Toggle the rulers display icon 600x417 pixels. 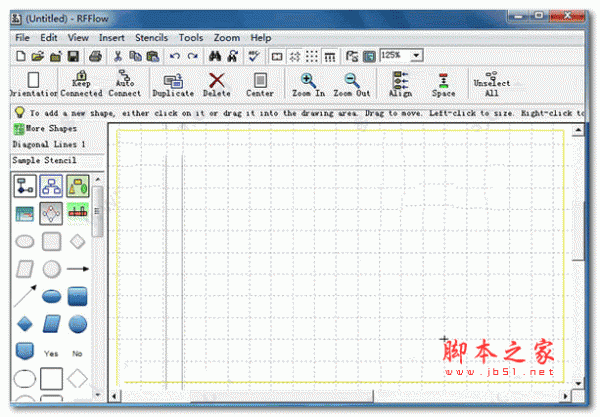(x=329, y=57)
